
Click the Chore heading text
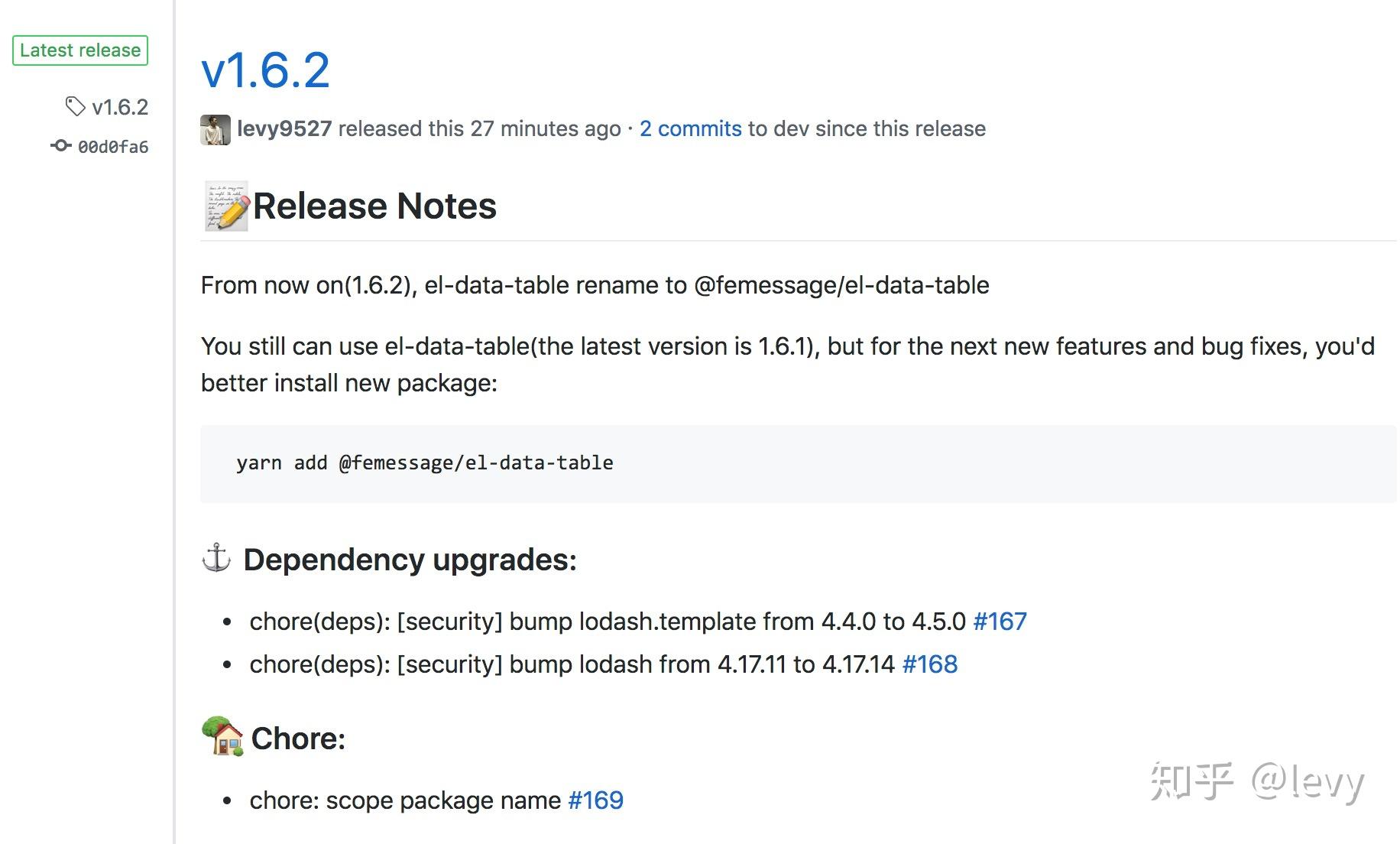click(x=298, y=738)
